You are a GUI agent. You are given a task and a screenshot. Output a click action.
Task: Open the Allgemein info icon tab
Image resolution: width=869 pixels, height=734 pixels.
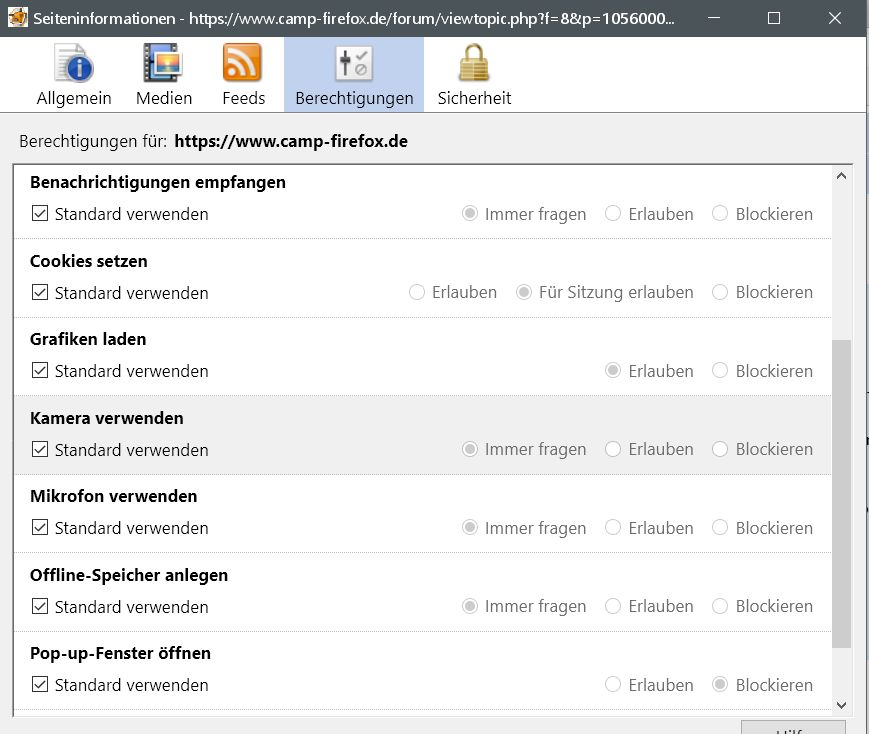(x=74, y=63)
